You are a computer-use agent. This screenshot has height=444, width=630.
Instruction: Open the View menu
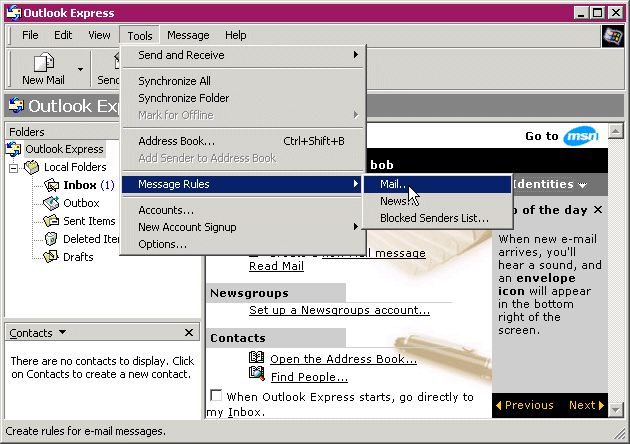click(99, 35)
